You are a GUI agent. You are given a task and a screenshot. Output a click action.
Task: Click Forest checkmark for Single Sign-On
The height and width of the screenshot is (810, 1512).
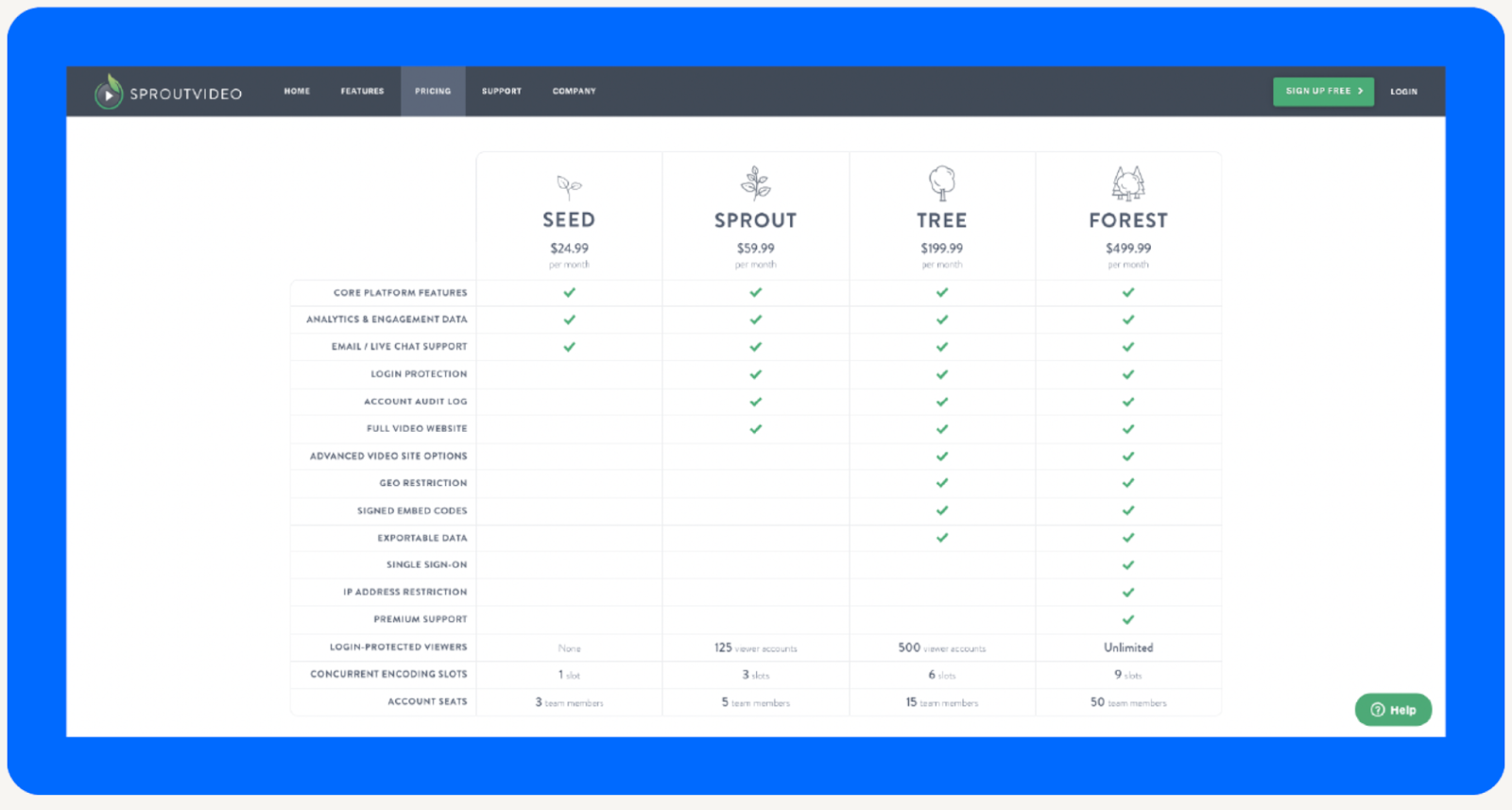(x=1128, y=565)
